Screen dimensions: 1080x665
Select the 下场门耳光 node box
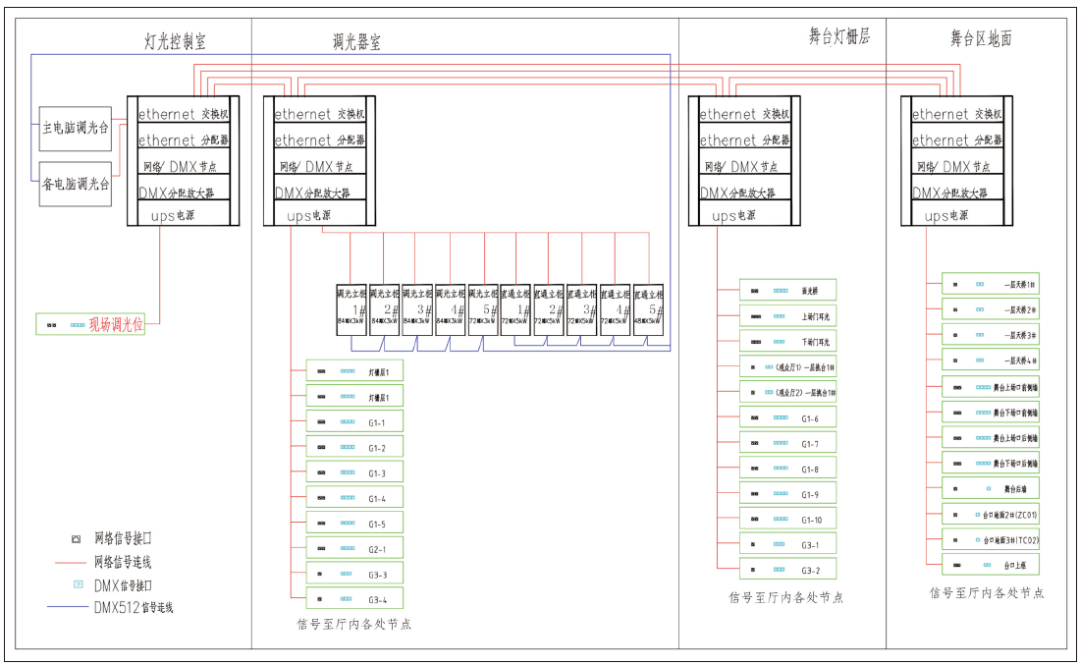click(x=788, y=341)
